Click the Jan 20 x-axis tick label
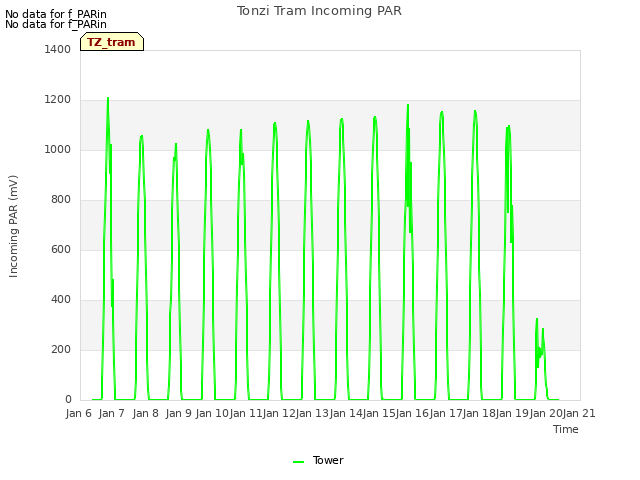This screenshot has height=480, width=640. [x=546, y=413]
